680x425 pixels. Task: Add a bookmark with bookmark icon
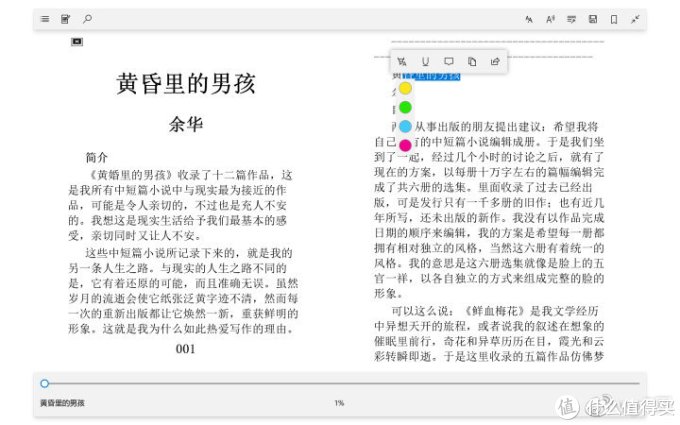(614, 19)
